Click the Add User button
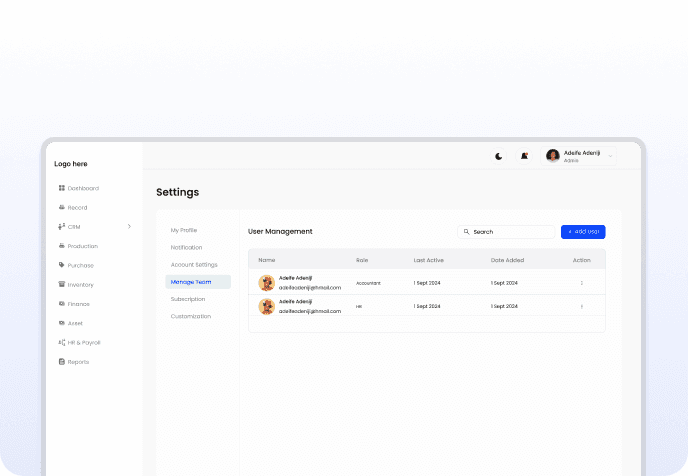The height and width of the screenshot is (476, 688). (x=583, y=232)
